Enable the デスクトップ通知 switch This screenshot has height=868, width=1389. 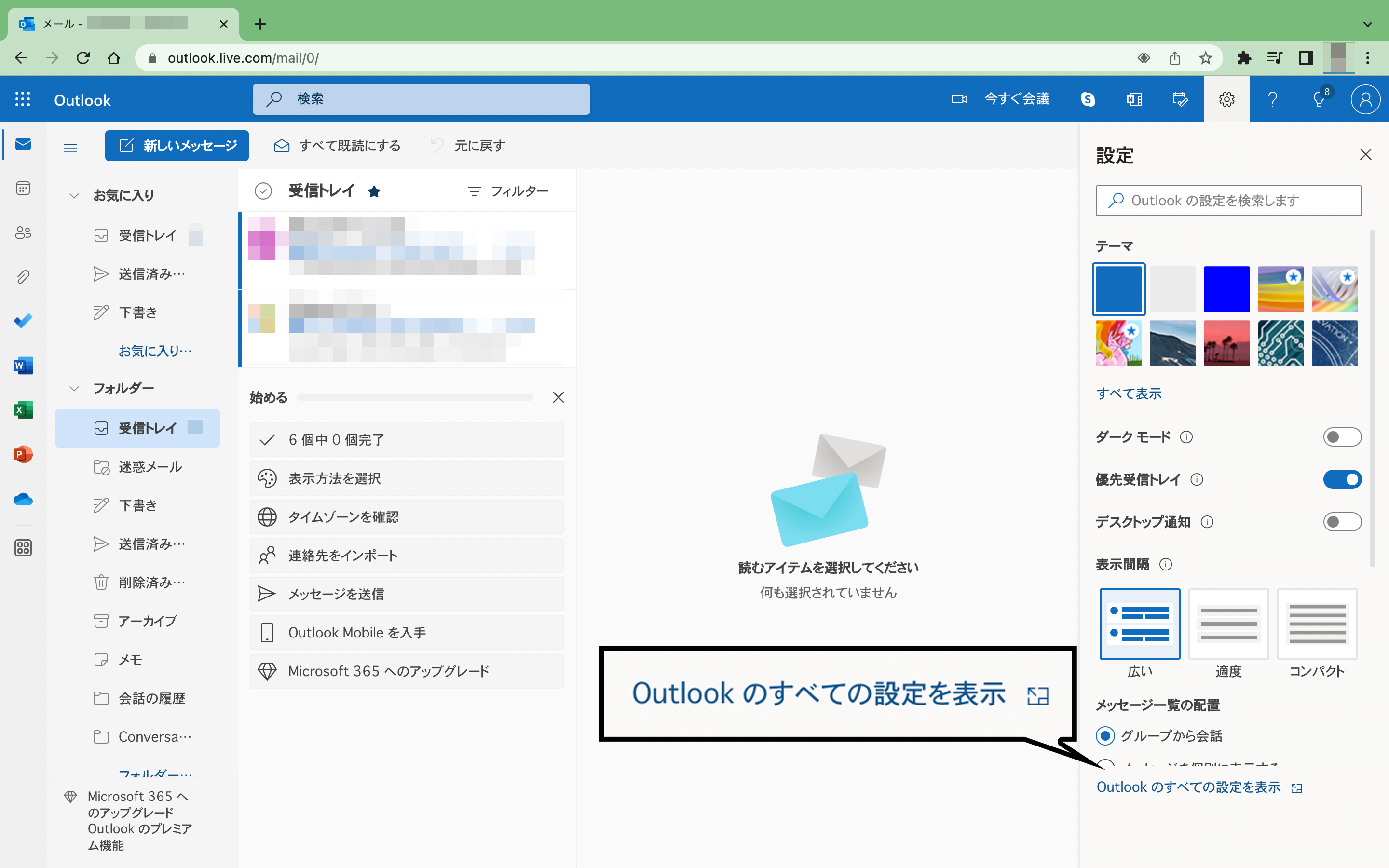1342,522
